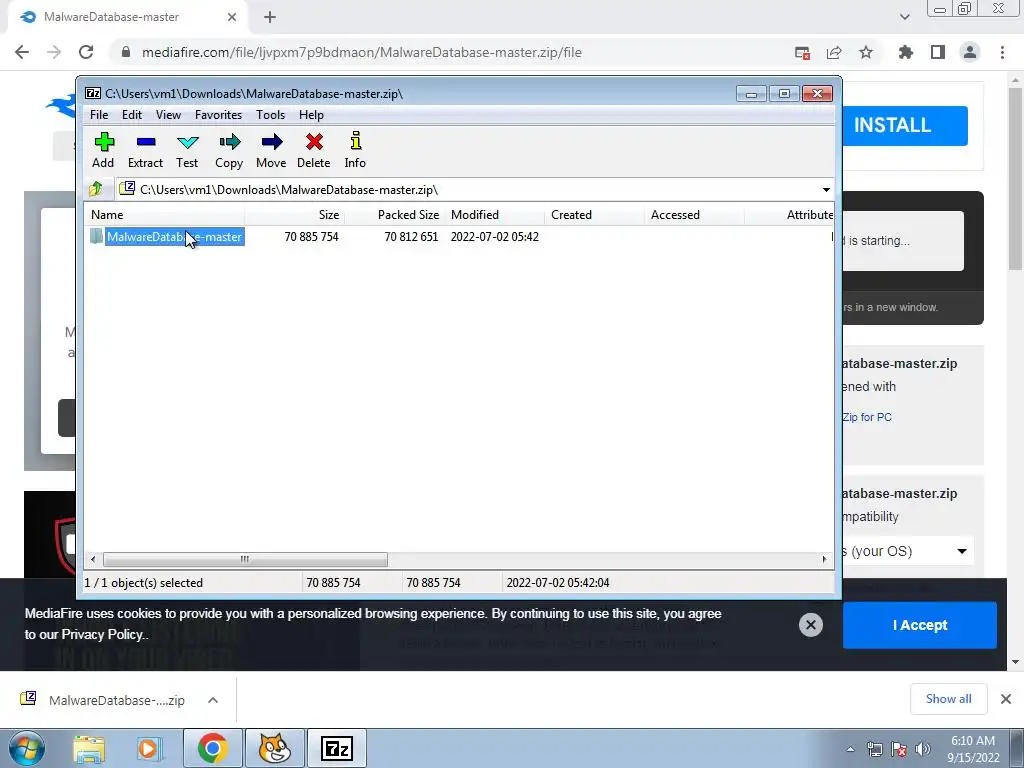The width and height of the screenshot is (1024, 768).
Task: Sort by Name column header
Action: [x=165, y=215]
